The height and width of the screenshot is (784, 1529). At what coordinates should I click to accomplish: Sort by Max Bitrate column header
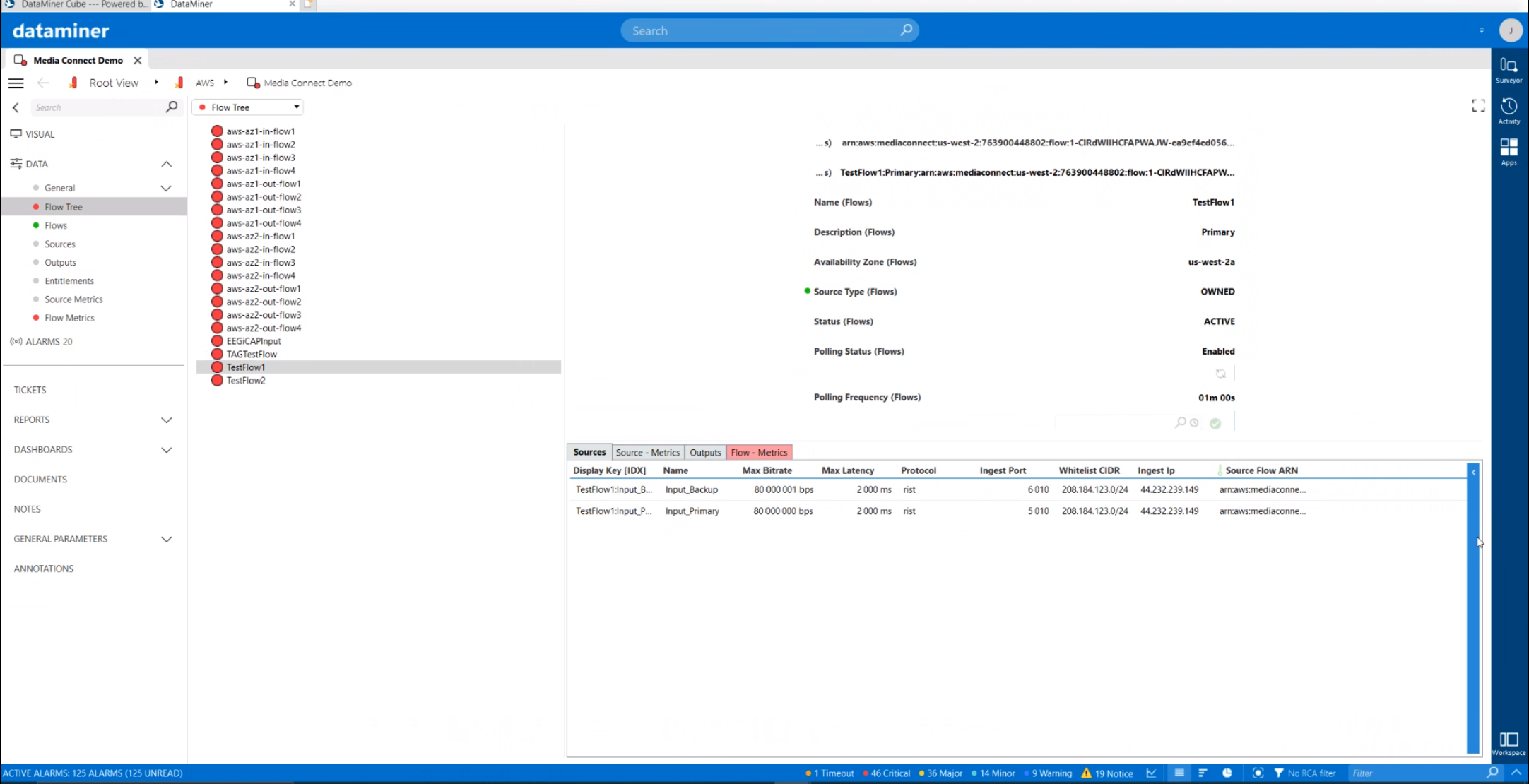[767, 470]
